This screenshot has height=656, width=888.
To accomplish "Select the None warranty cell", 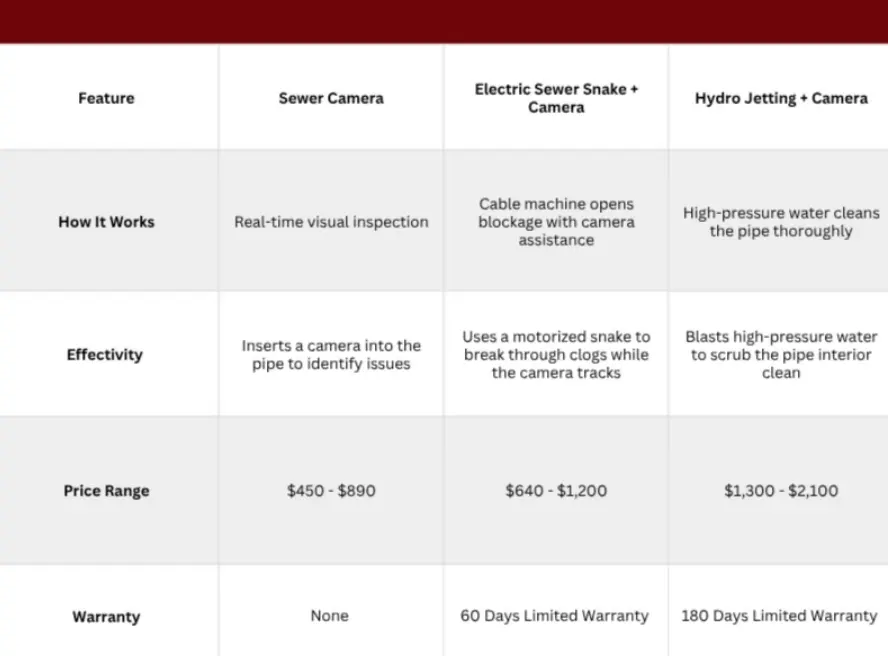I will tap(330, 616).
